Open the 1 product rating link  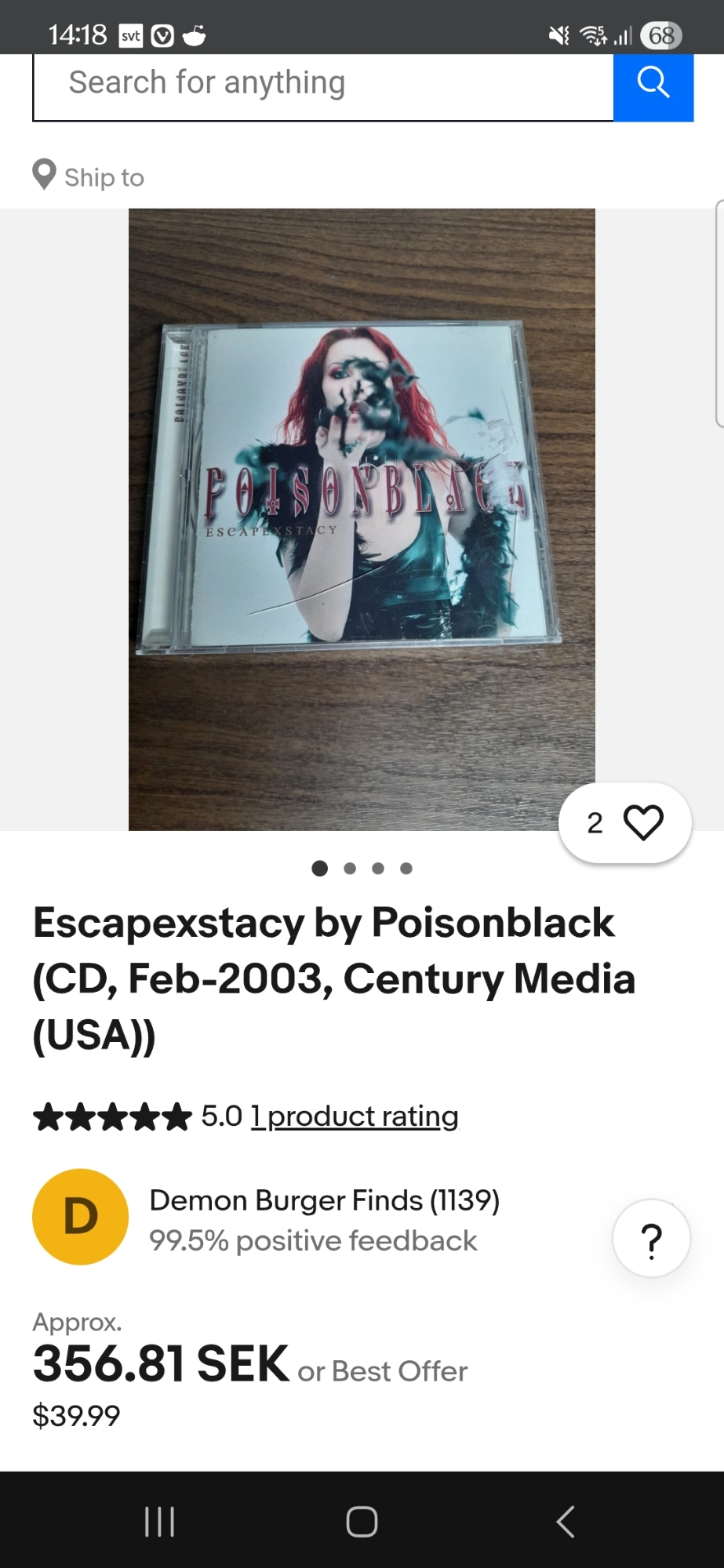pos(355,1116)
